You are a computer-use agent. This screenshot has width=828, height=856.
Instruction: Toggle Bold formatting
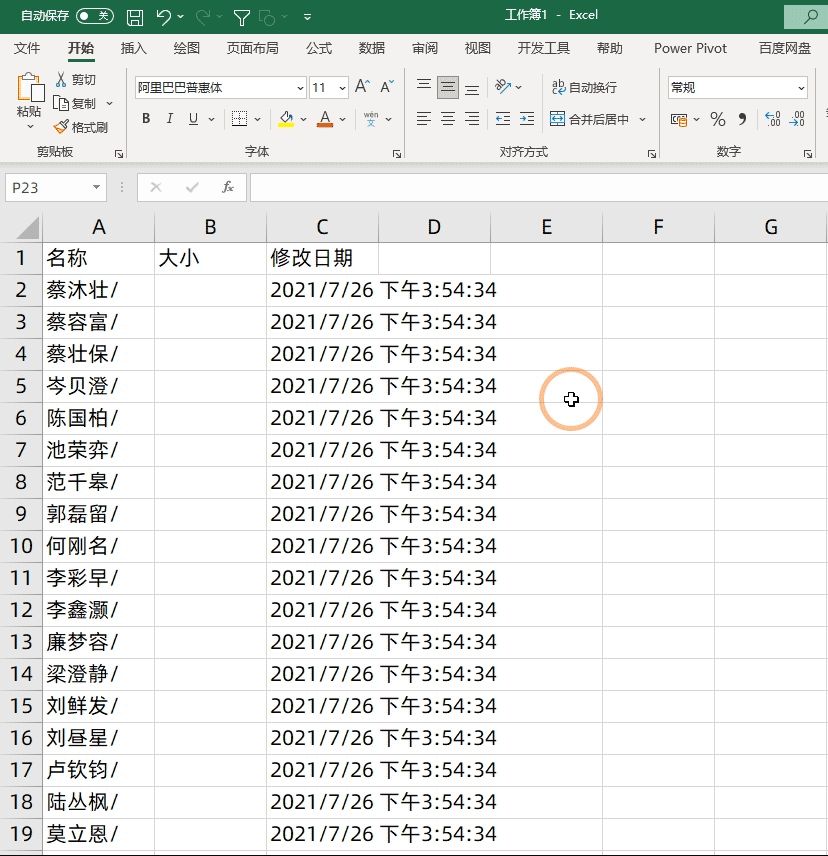(x=146, y=118)
